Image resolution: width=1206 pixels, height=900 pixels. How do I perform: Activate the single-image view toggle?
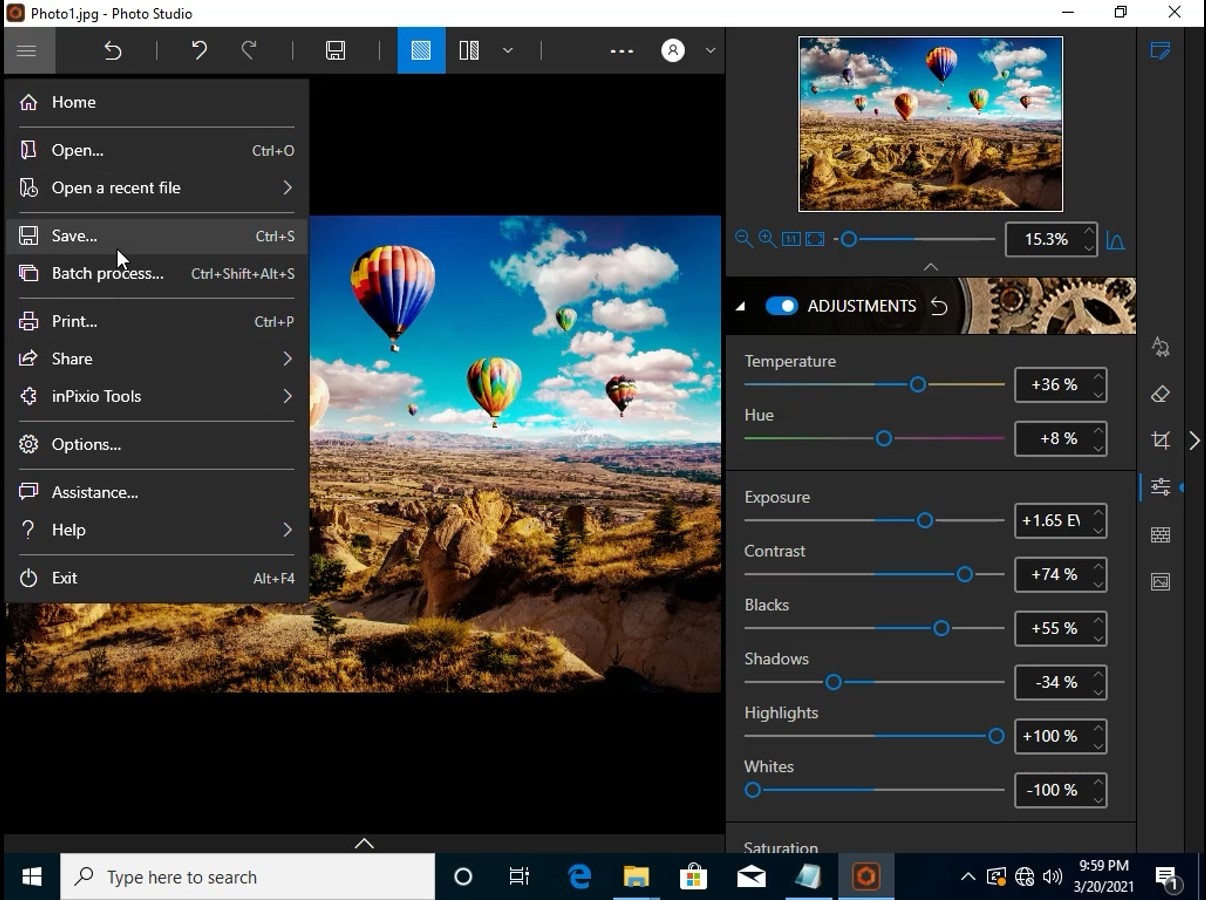(420, 50)
